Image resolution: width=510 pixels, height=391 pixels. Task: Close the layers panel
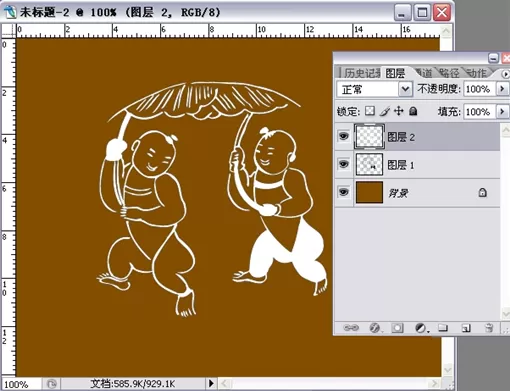click(x=506, y=58)
